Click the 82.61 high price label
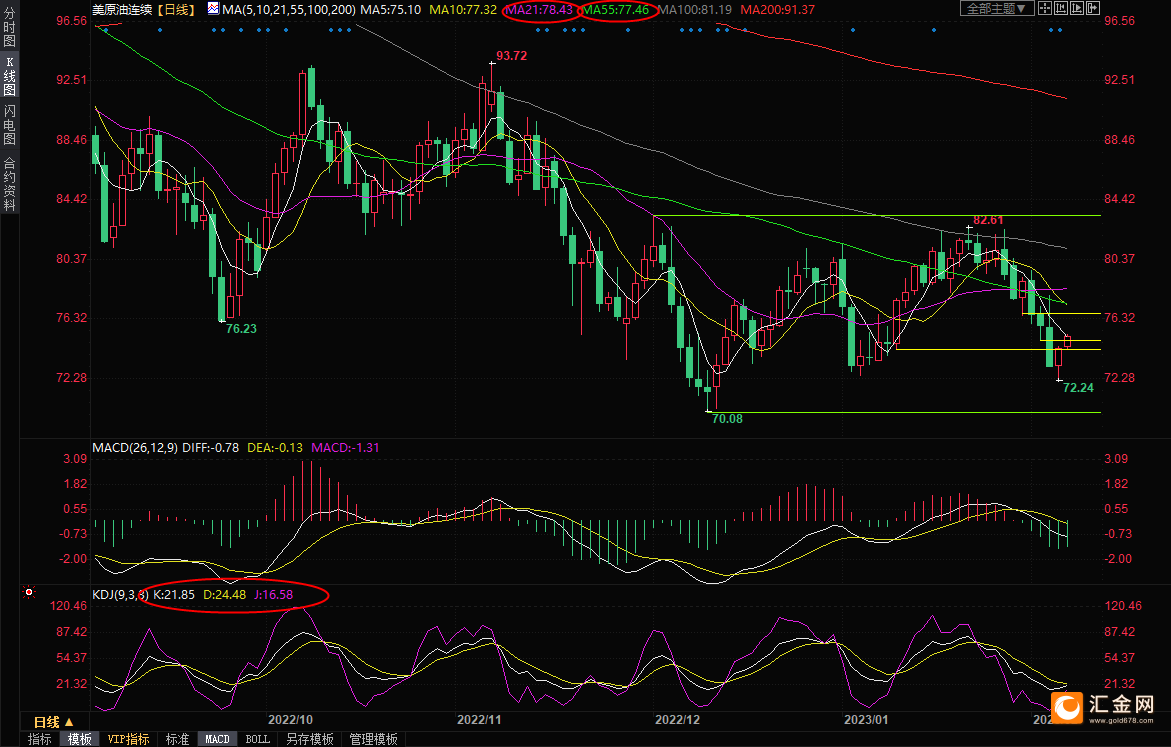1171x747 pixels. (989, 220)
